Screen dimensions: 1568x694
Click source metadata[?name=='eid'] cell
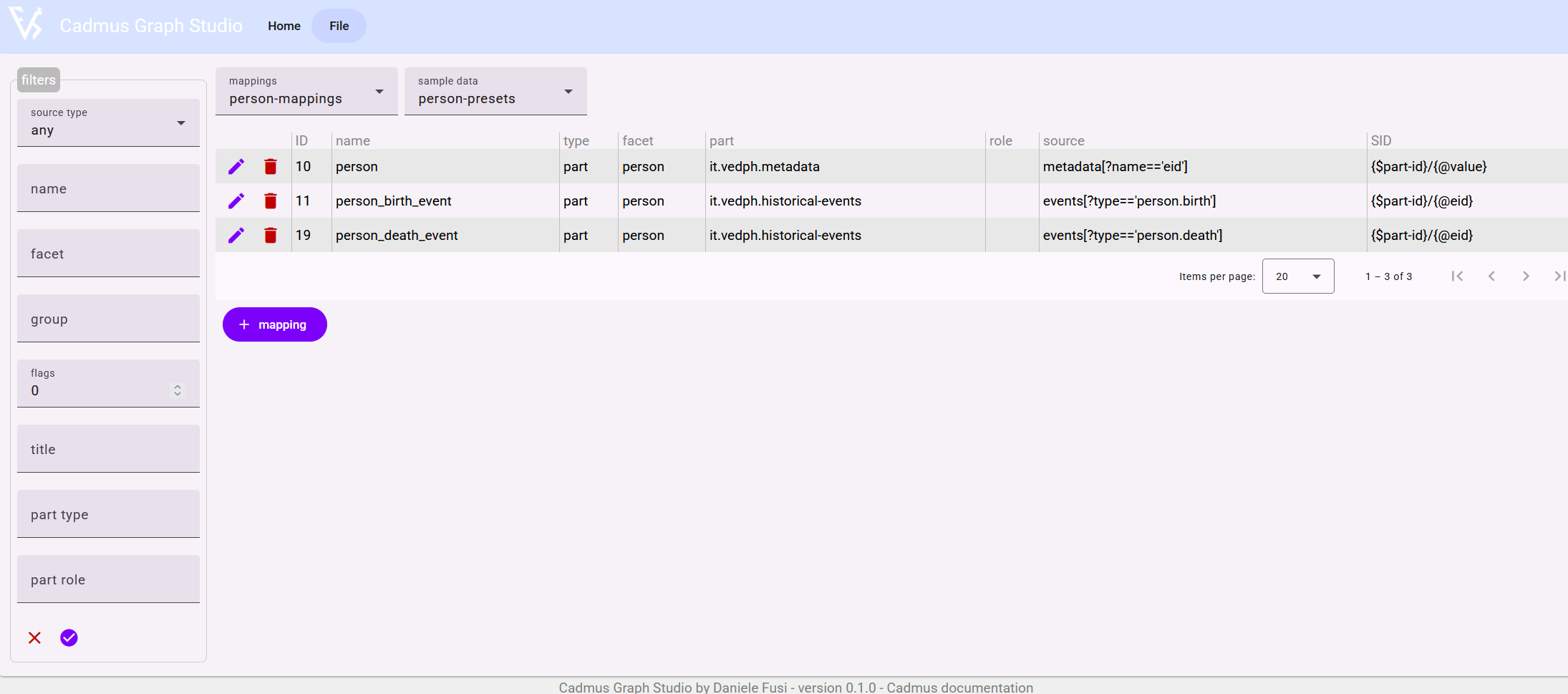click(x=1202, y=167)
